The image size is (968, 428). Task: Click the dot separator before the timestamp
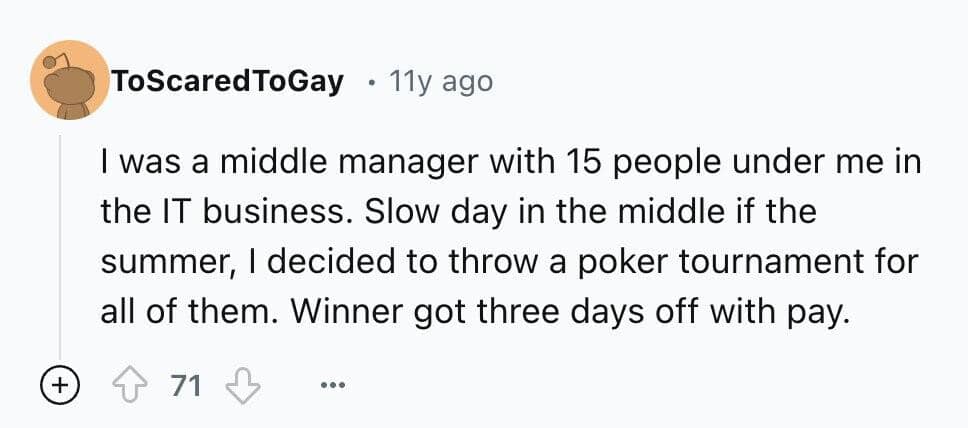[x=371, y=81]
